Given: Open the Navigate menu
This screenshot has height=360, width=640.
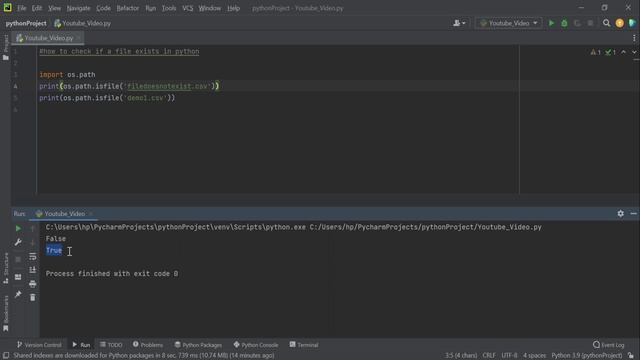Looking at the screenshot, I should tap(78, 8).
